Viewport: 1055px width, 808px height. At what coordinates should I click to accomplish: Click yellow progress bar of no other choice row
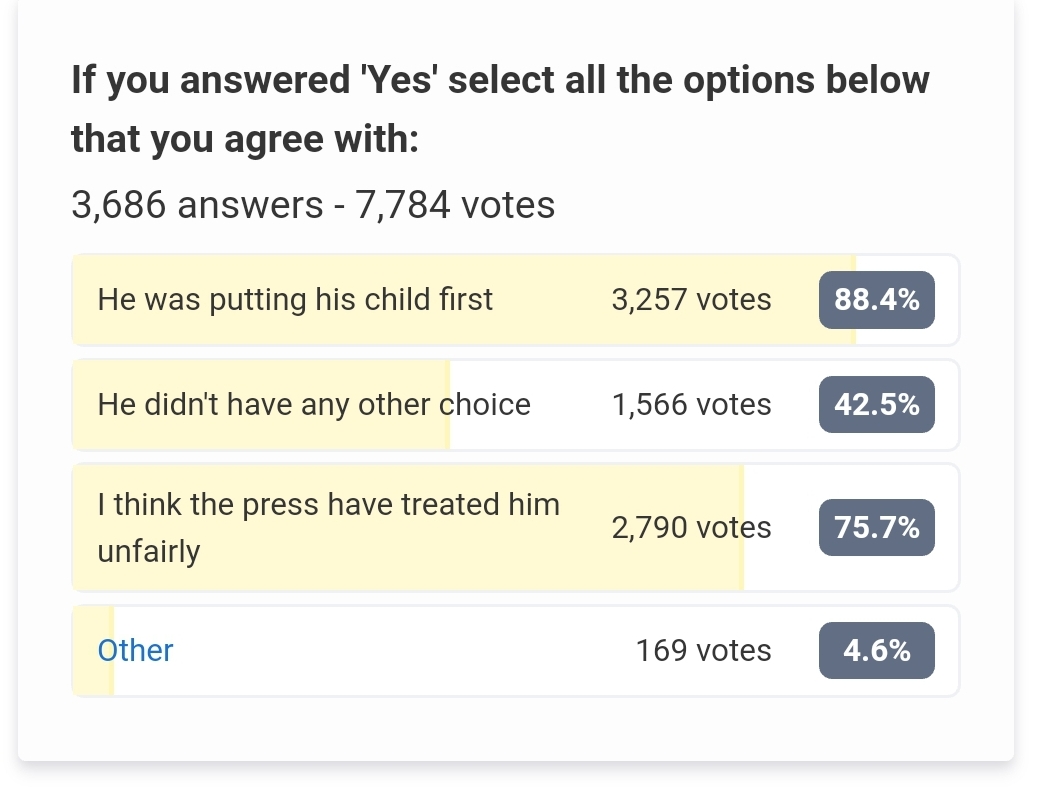[x=261, y=404]
